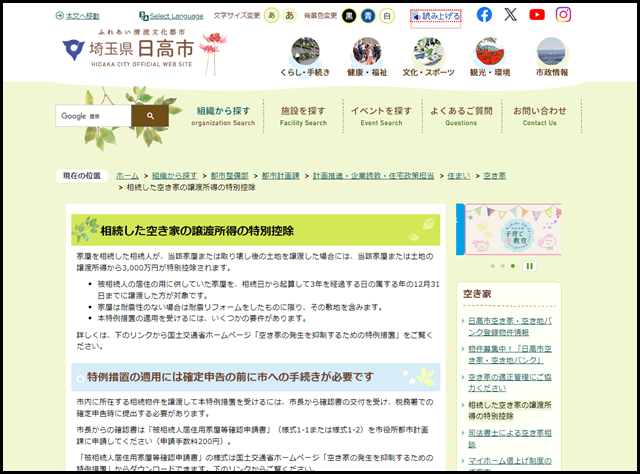Open 市政情報 menu icon
This screenshot has height=474, width=640.
pyautogui.click(x=551, y=57)
